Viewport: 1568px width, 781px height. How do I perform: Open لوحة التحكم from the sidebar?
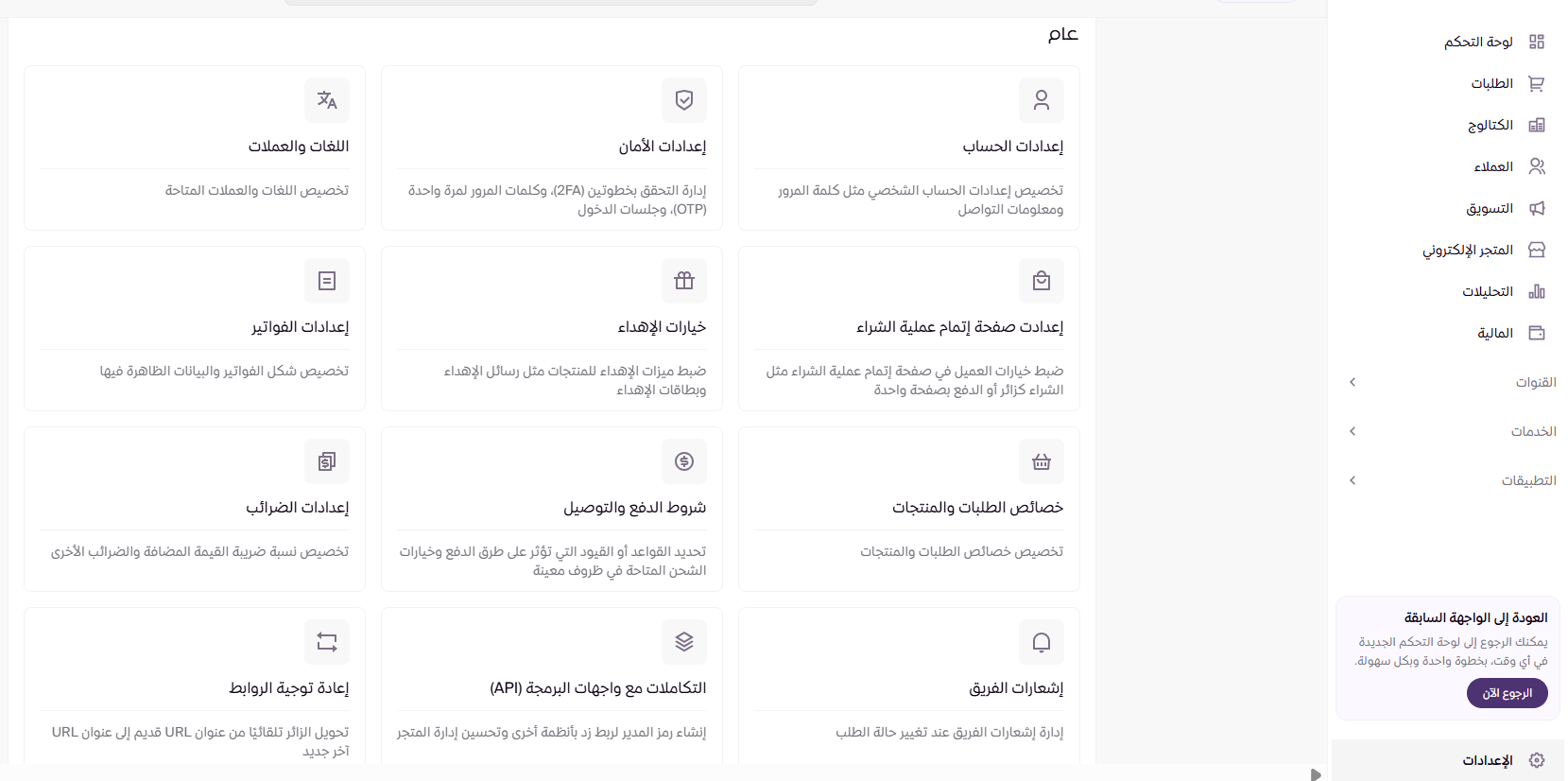click(1478, 42)
